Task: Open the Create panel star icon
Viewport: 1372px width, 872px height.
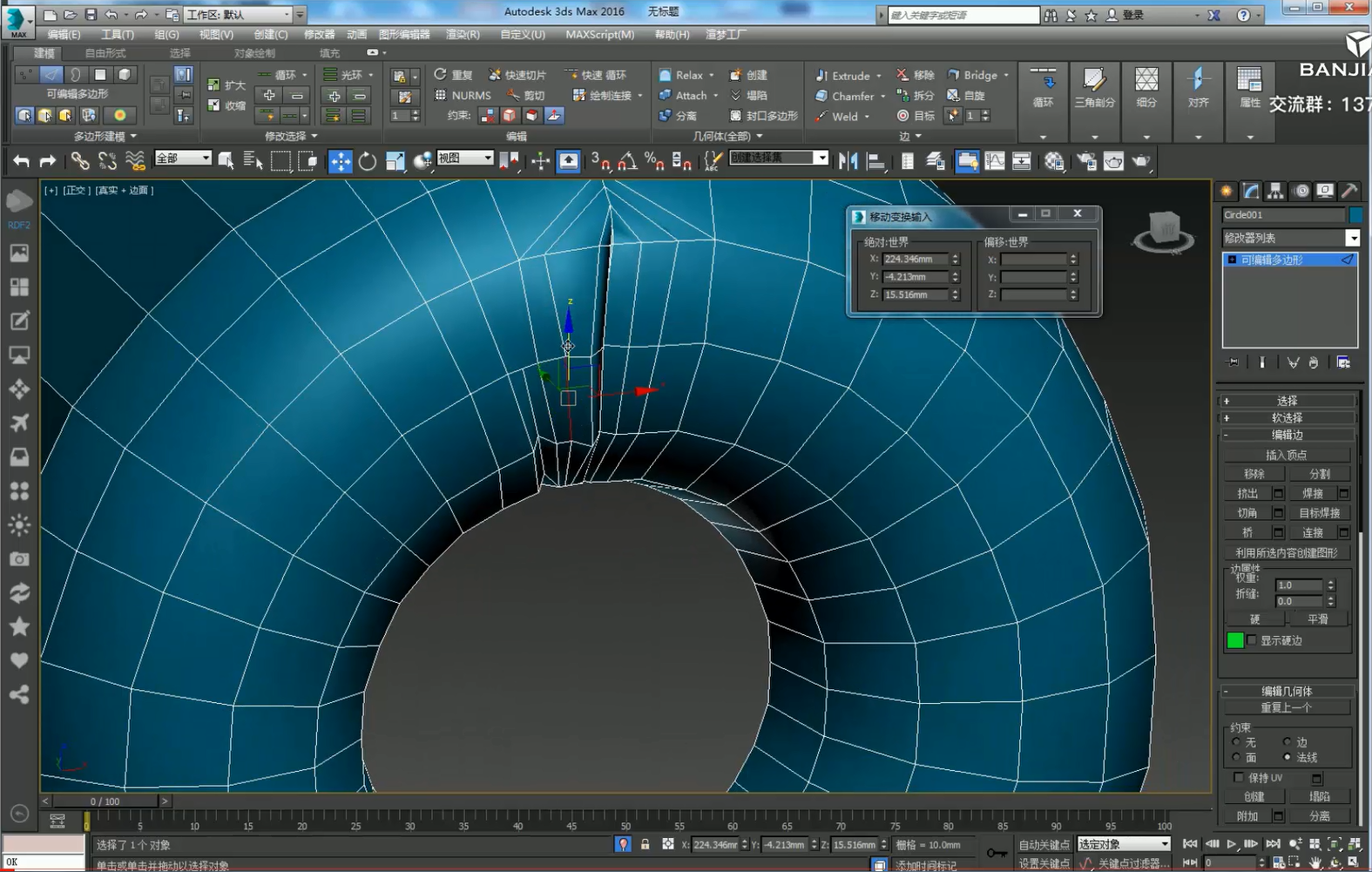Action: (1227, 191)
